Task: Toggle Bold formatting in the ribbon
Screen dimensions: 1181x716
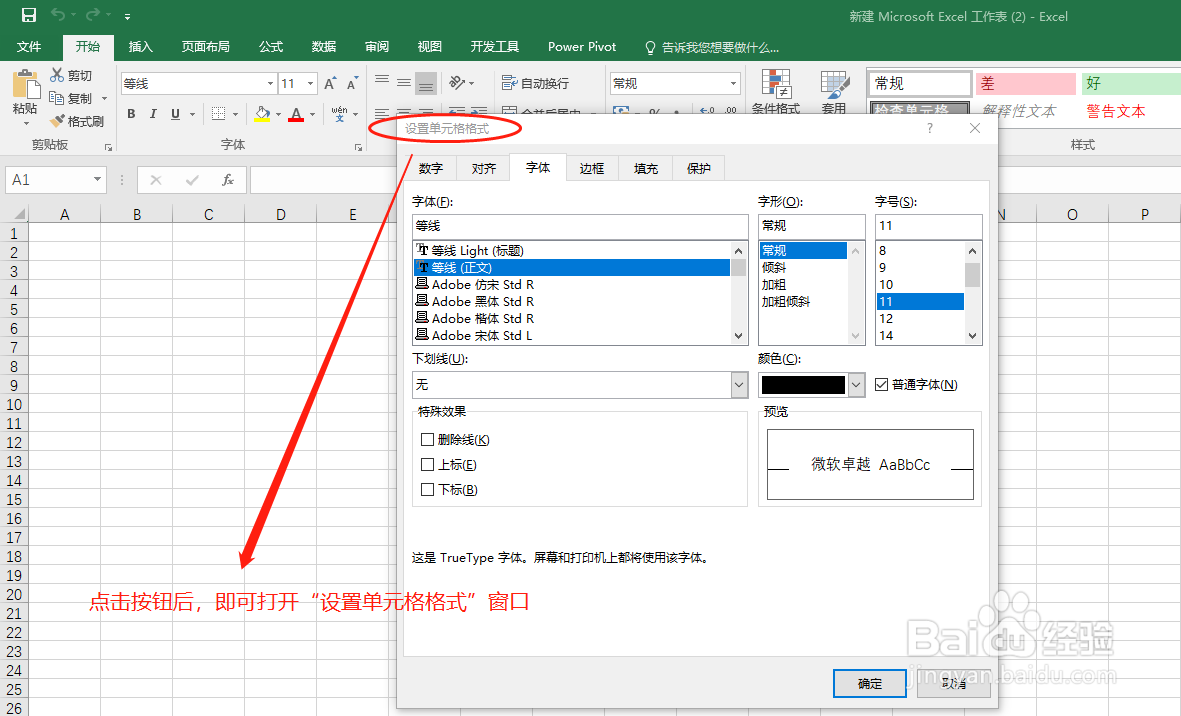Action: point(132,114)
